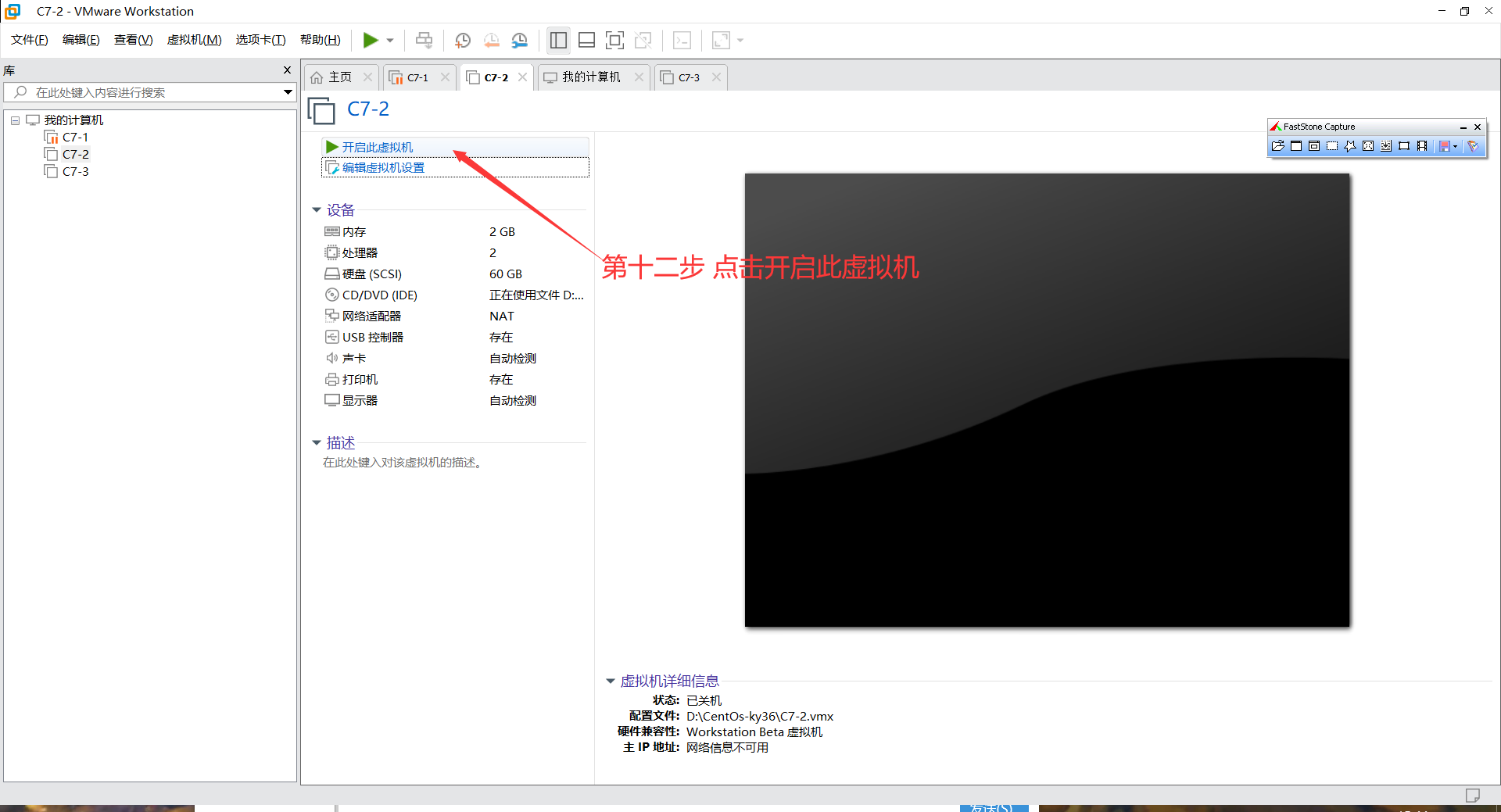Screen dimensions: 1501x812
Task: Open the stretch guest dropdown arrow
Action: coord(740,41)
